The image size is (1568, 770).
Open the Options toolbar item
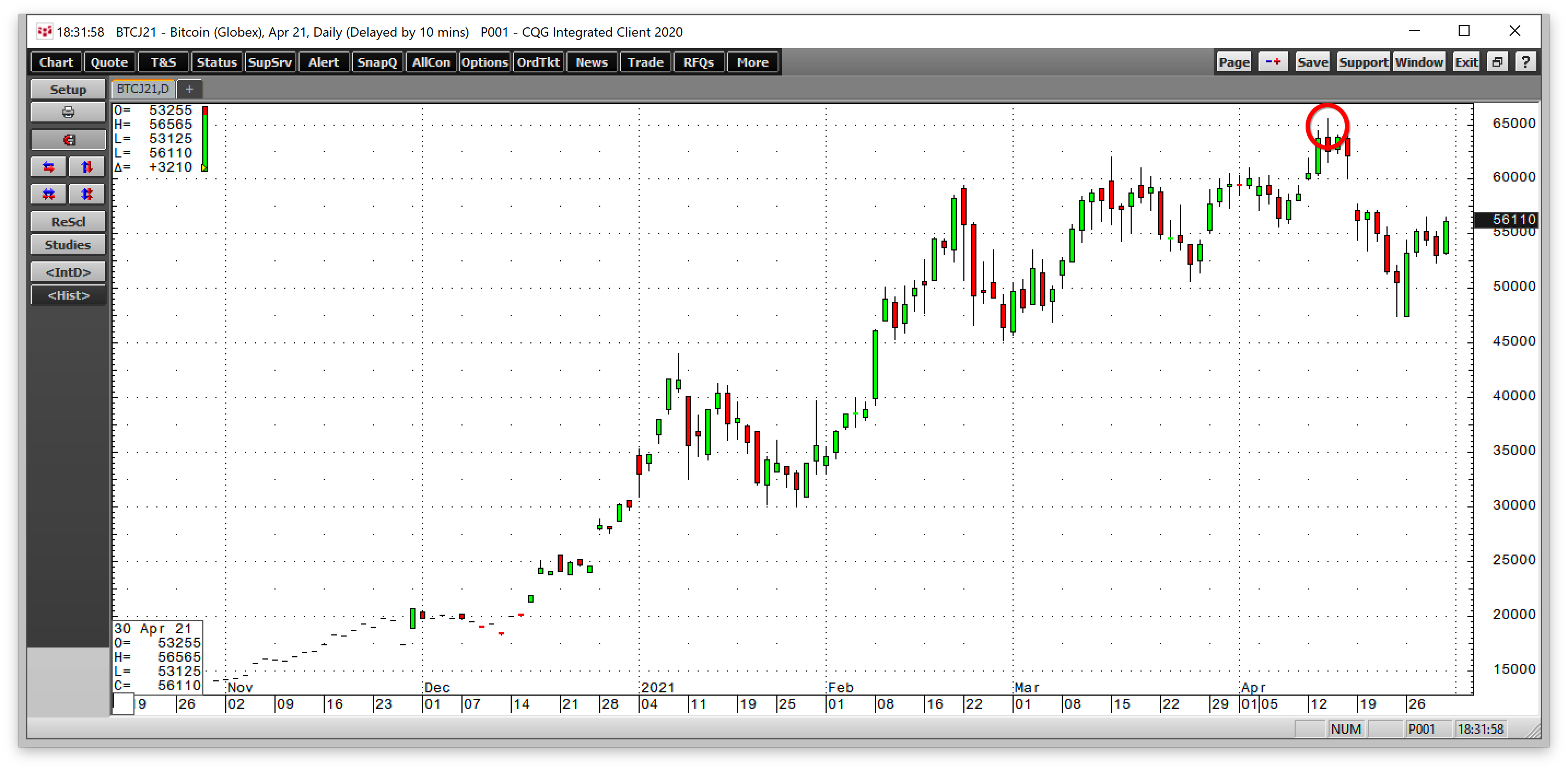[484, 62]
